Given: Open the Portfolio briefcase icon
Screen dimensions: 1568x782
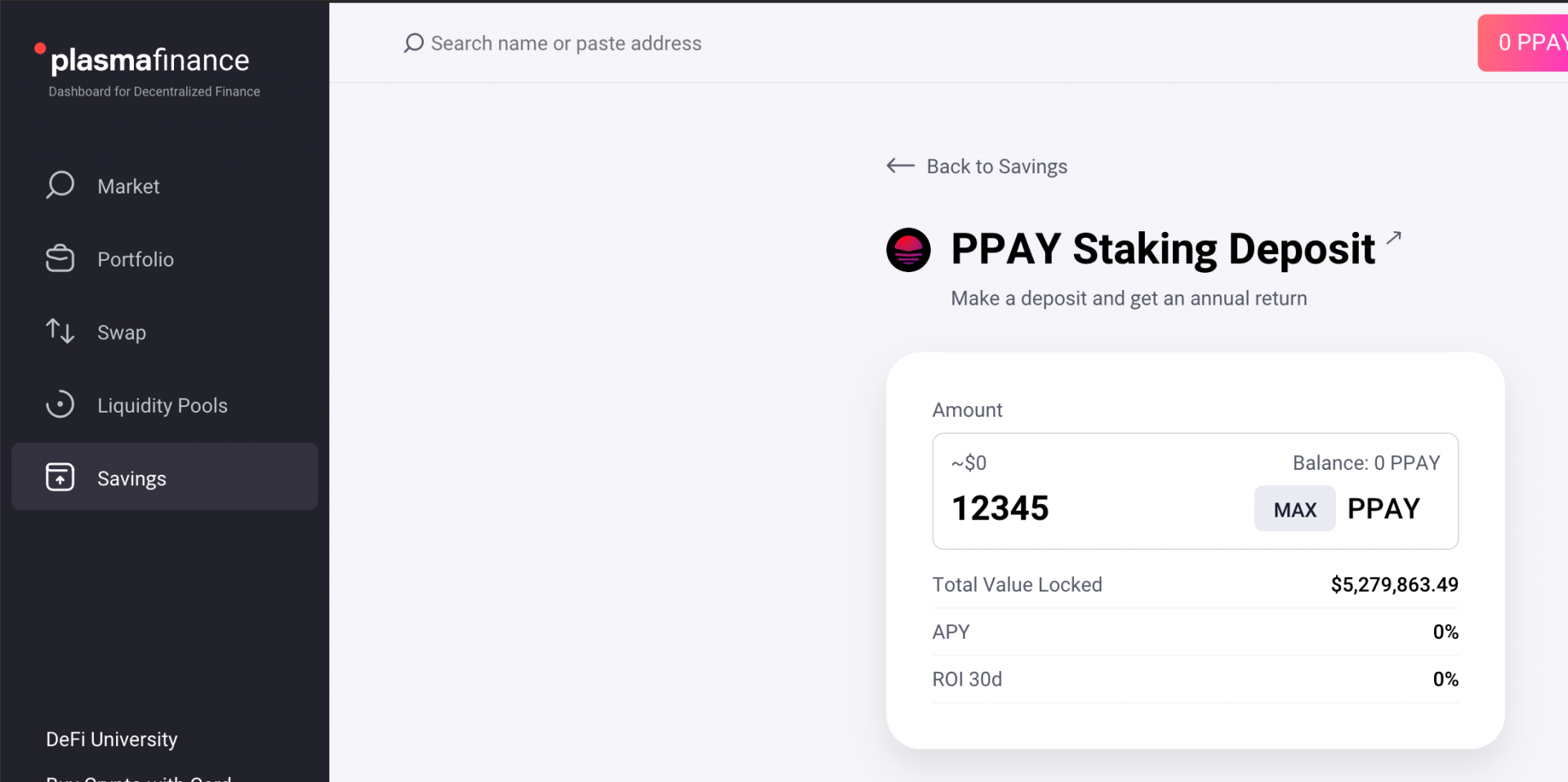Looking at the screenshot, I should pos(60,258).
